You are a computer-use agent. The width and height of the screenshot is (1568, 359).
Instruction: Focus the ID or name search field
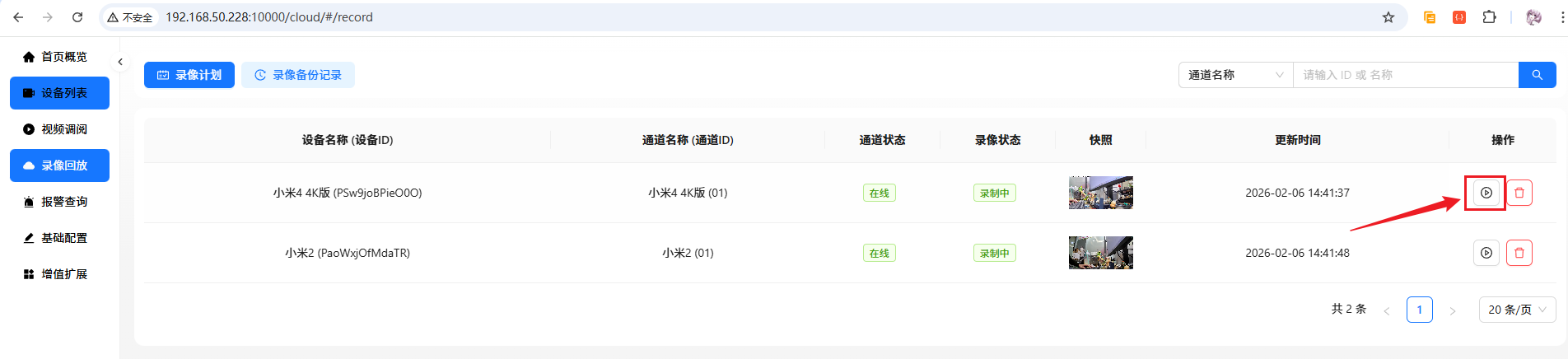[1405, 75]
